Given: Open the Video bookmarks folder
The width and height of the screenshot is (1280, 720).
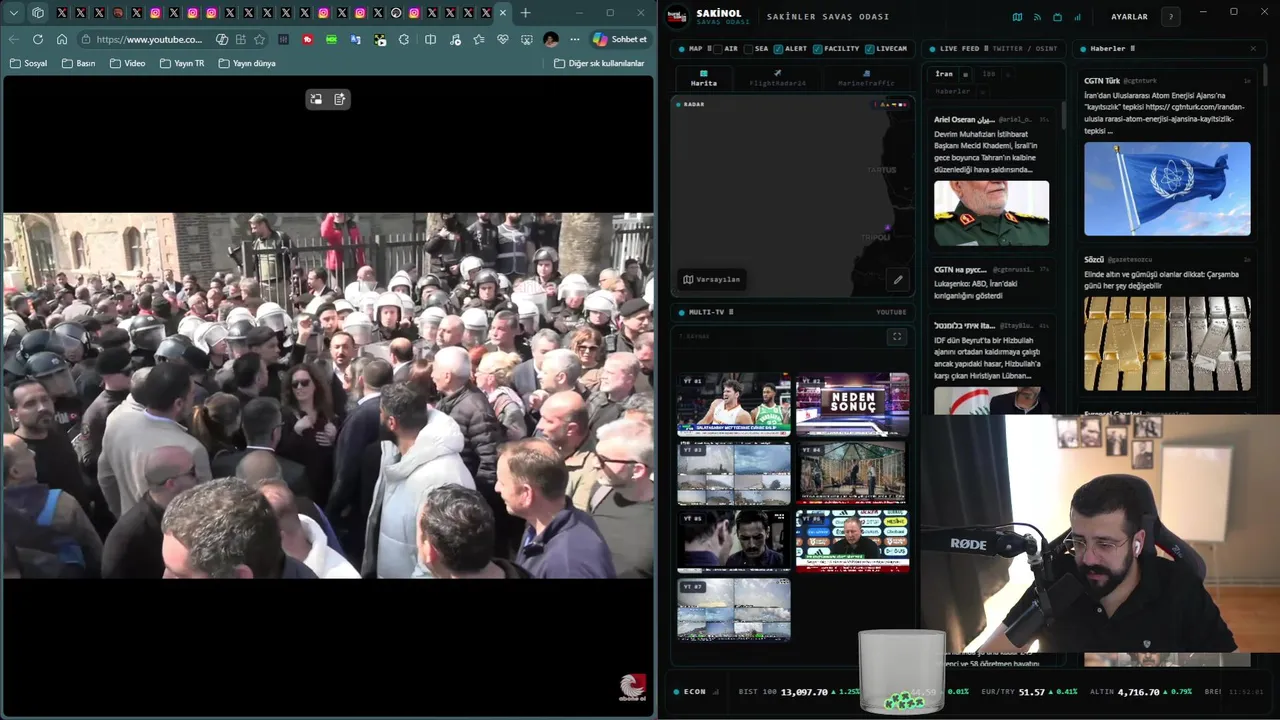Looking at the screenshot, I should tap(127, 63).
